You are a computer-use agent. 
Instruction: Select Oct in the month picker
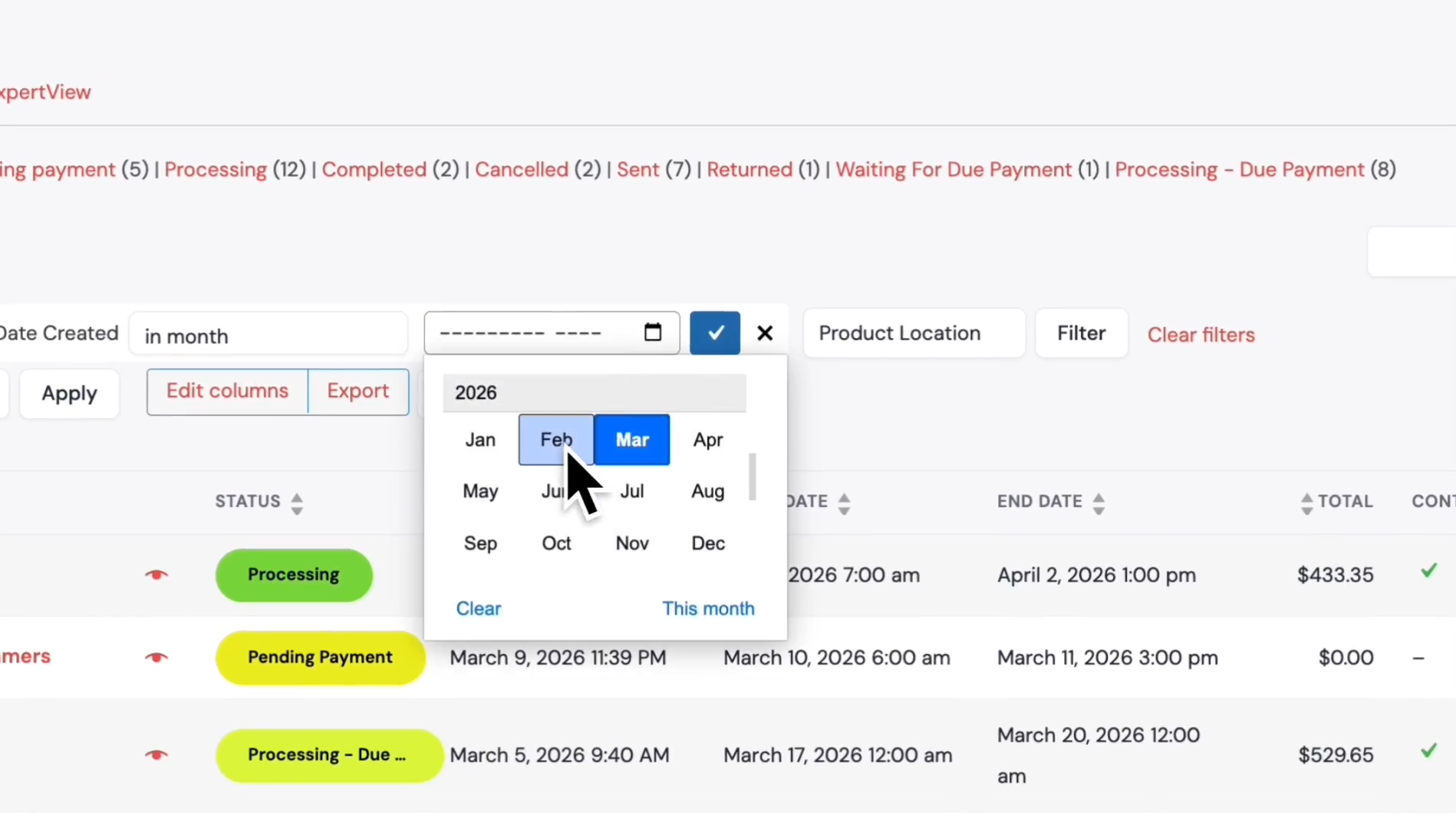pos(556,543)
